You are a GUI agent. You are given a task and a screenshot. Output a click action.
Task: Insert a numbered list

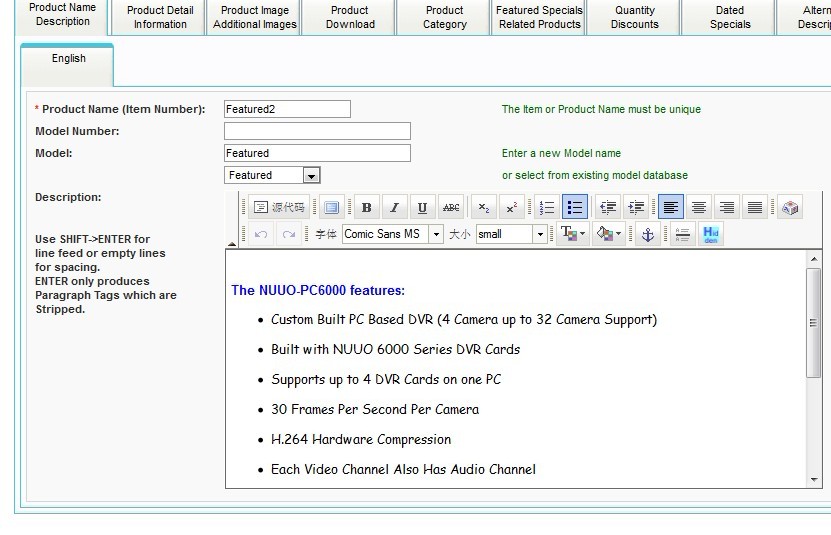(x=547, y=208)
